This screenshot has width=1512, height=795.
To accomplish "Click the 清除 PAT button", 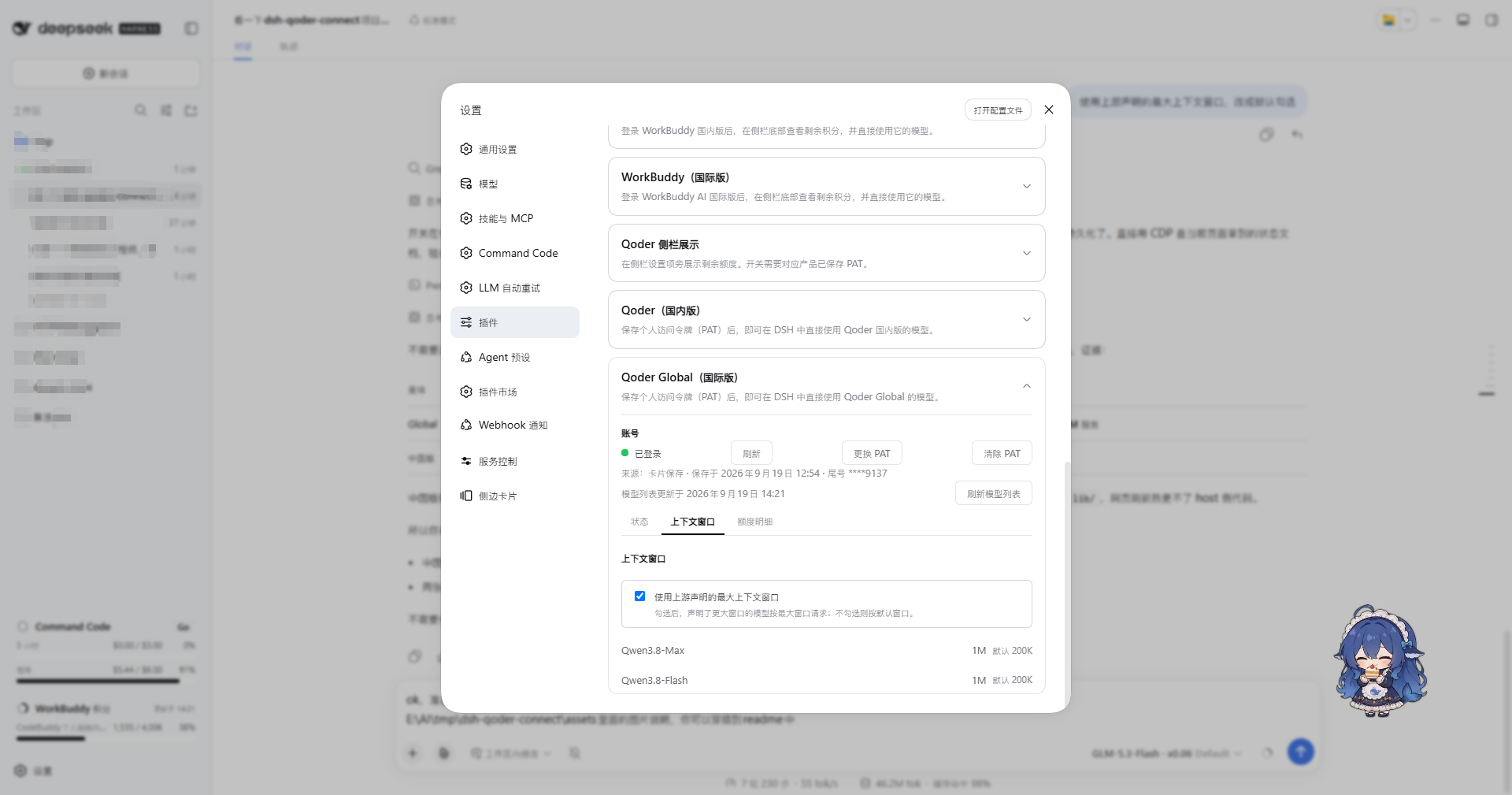I will tap(1002, 453).
